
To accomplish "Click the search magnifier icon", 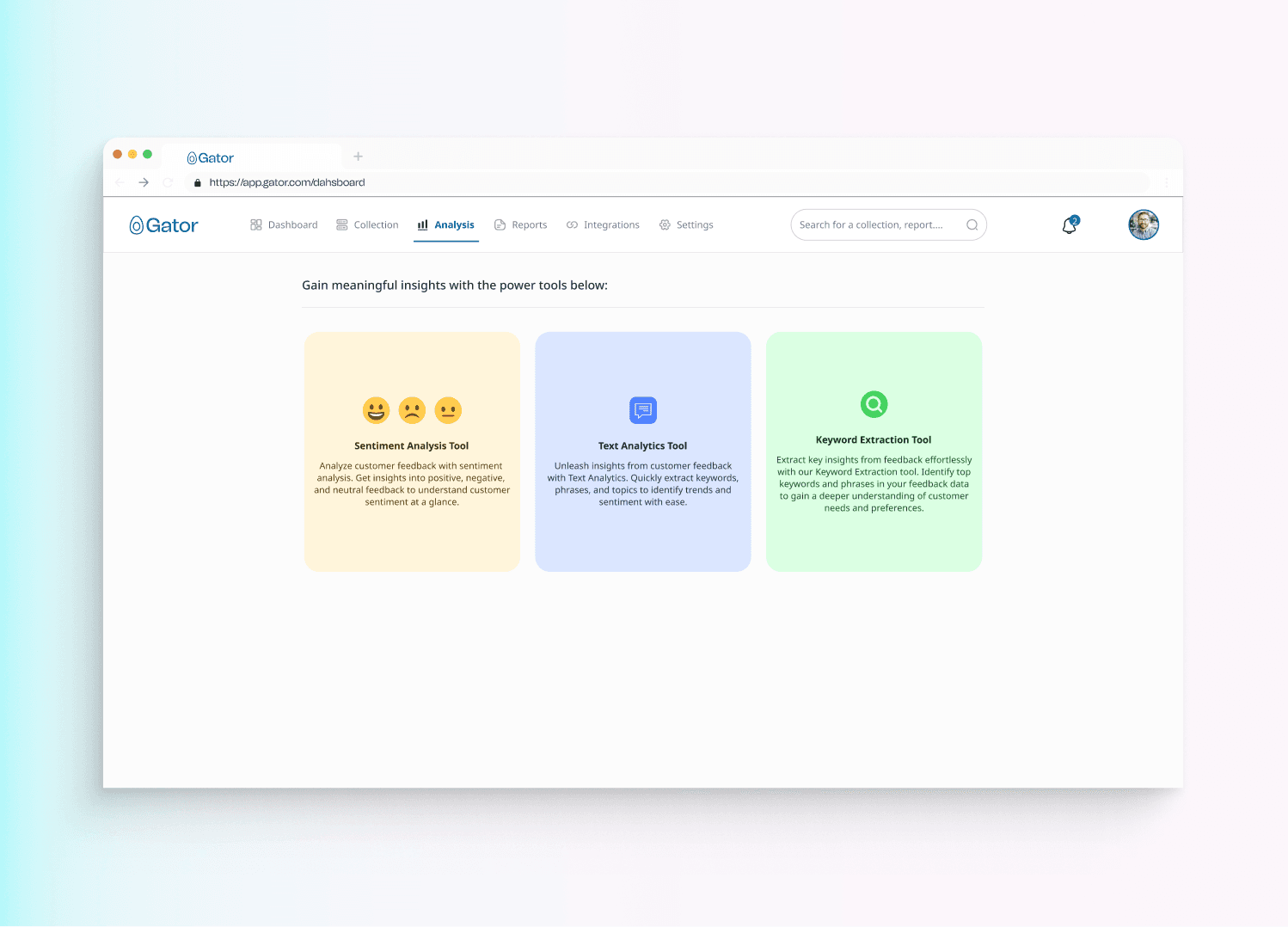I will pyautogui.click(x=972, y=225).
